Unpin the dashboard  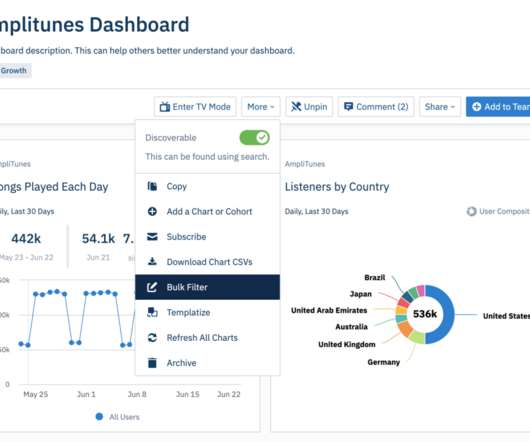coord(309,107)
